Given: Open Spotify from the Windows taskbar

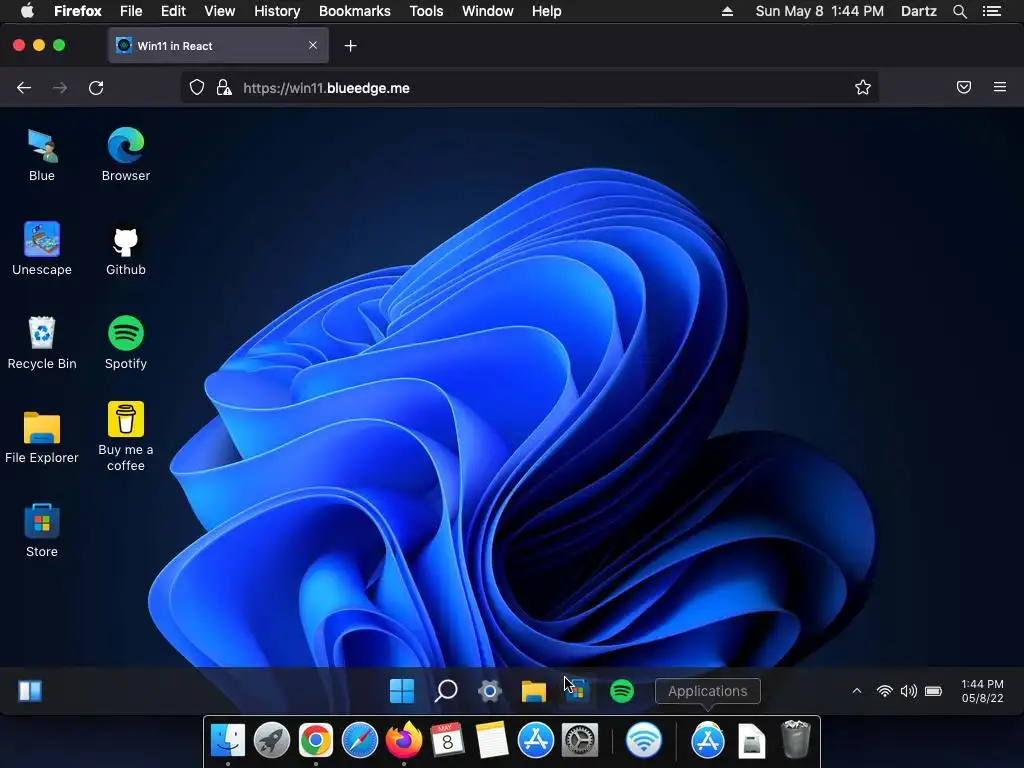Looking at the screenshot, I should tap(622, 691).
